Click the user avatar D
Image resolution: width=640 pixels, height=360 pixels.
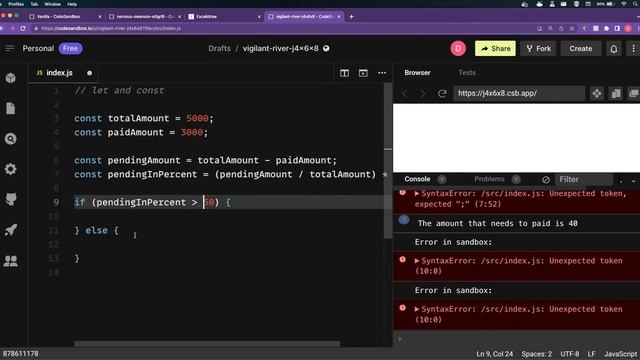(x=458, y=49)
